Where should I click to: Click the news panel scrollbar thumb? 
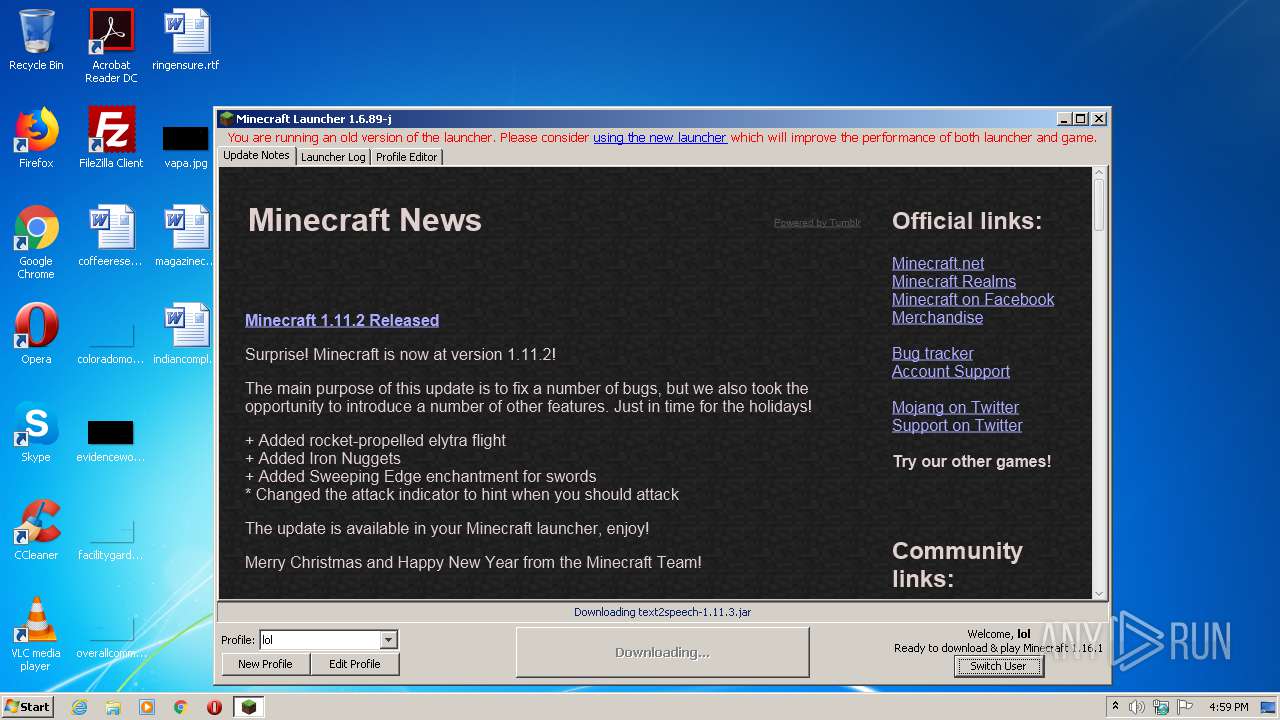coord(1099,205)
